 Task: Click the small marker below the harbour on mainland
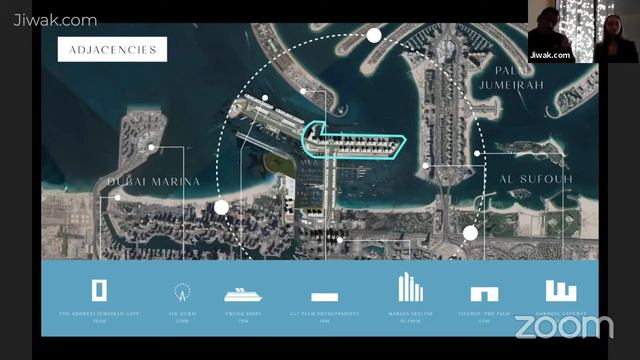pyautogui.click(x=340, y=240)
